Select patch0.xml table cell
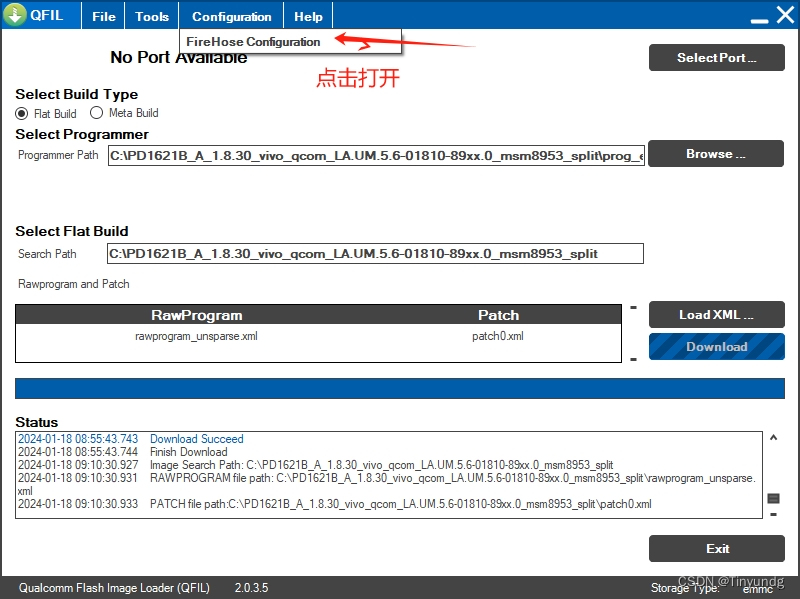The image size is (800, 599). click(497, 336)
